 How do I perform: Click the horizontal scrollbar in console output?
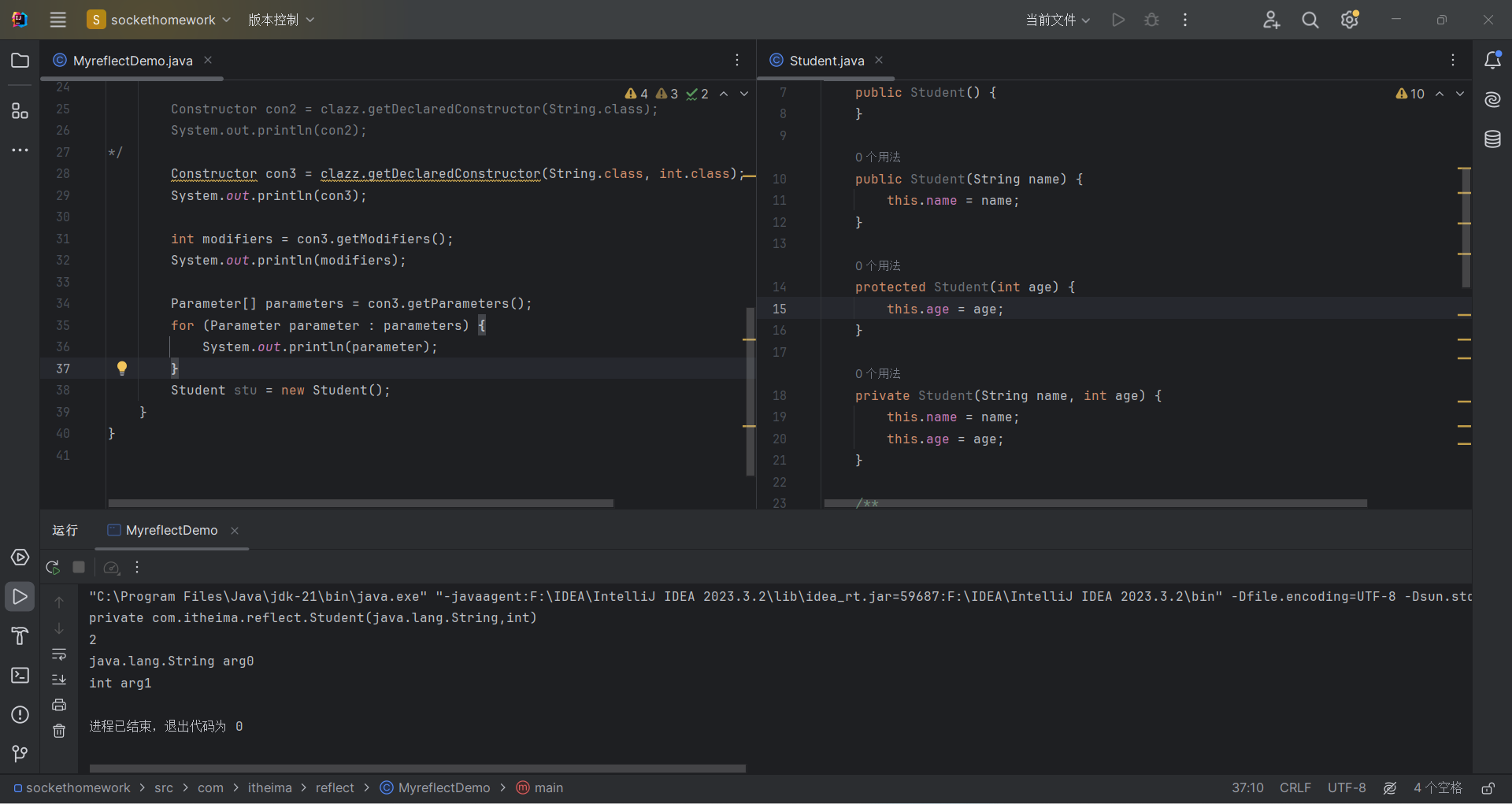[x=417, y=768]
